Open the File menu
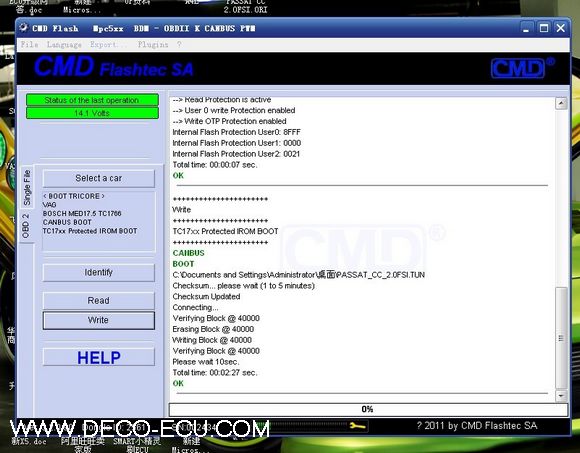Image resolution: width=580 pixels, height=453 pixels. (x=30, y=45)
